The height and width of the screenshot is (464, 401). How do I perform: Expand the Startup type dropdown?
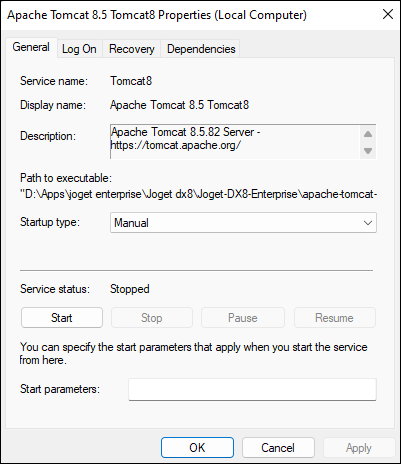243,223
